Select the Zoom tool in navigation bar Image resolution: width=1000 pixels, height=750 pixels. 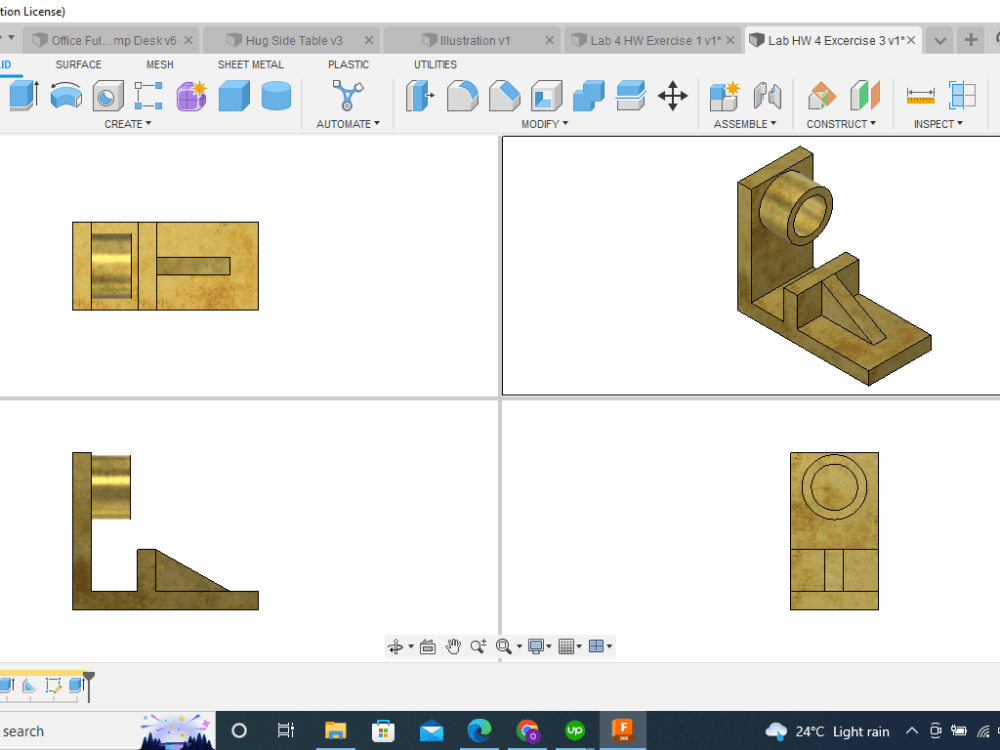click(478, 647)
